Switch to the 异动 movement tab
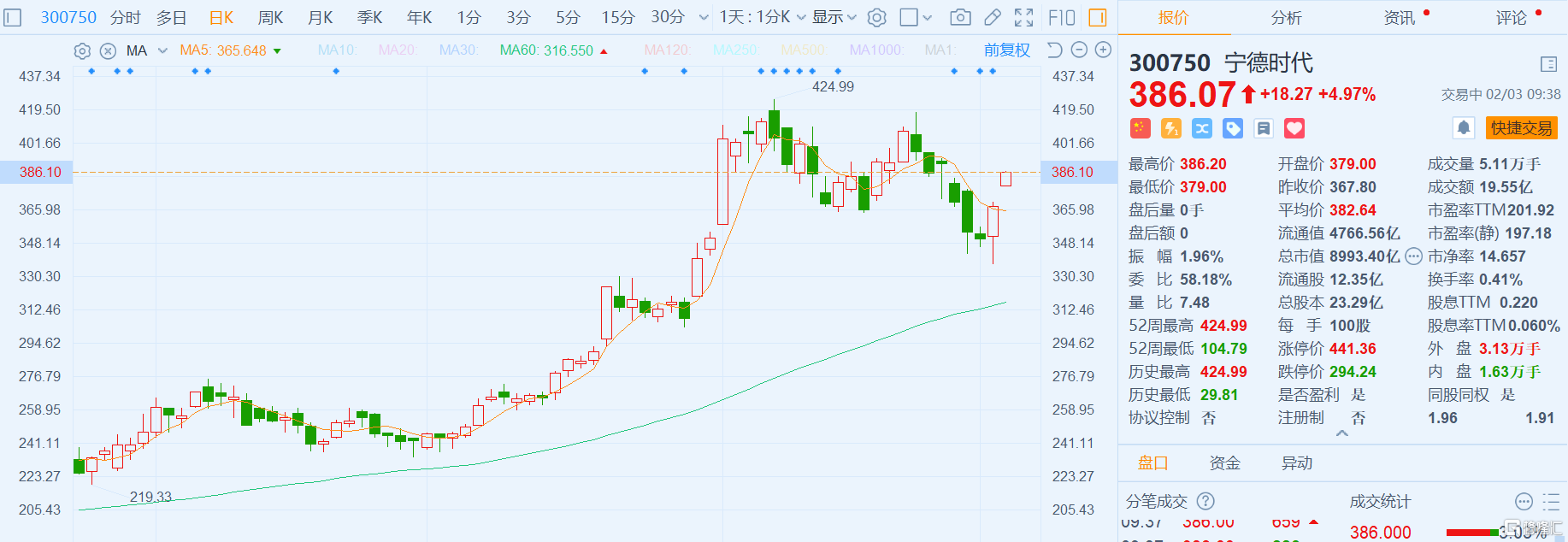The image size is (1568, 542). click(x=1297, y=463)
